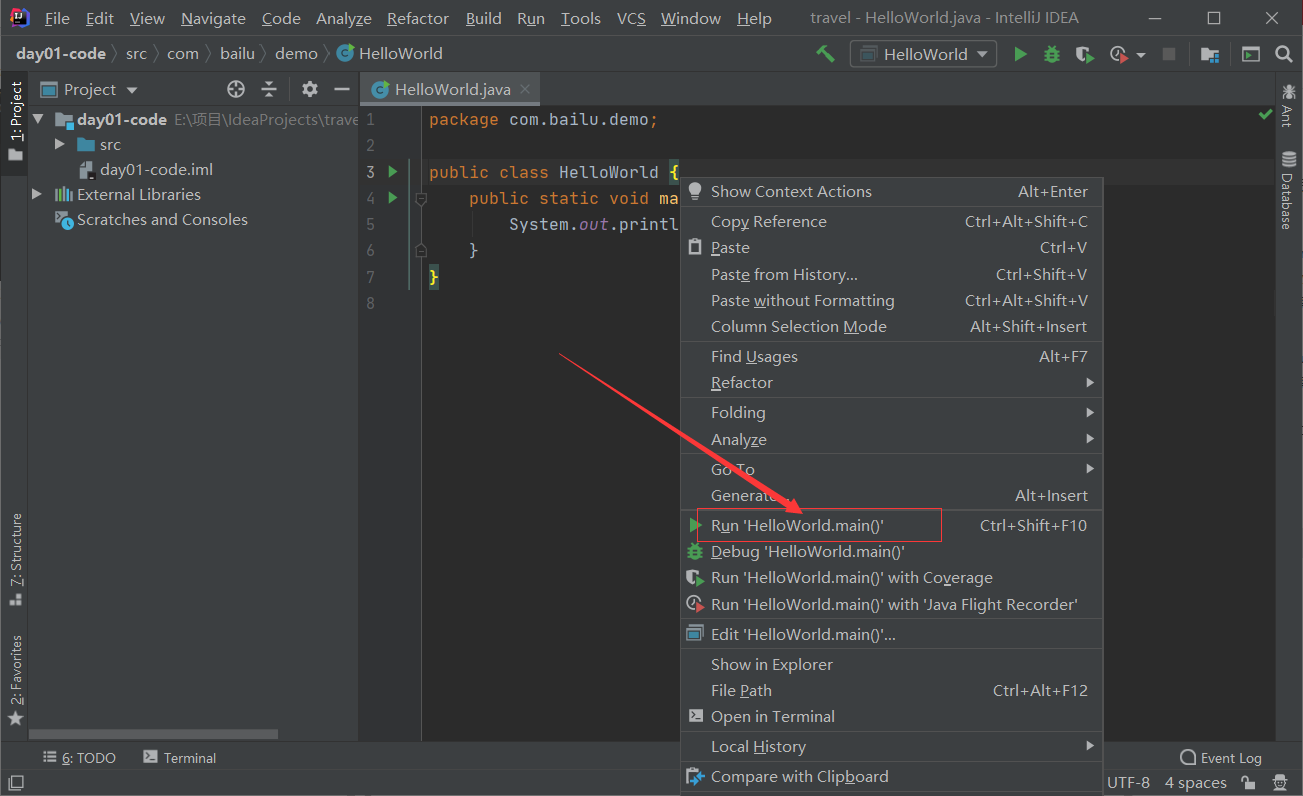Open Project Structure from the toolbar
The height and width of the screenshot is (796, 1303).
tap(1210, 54)
